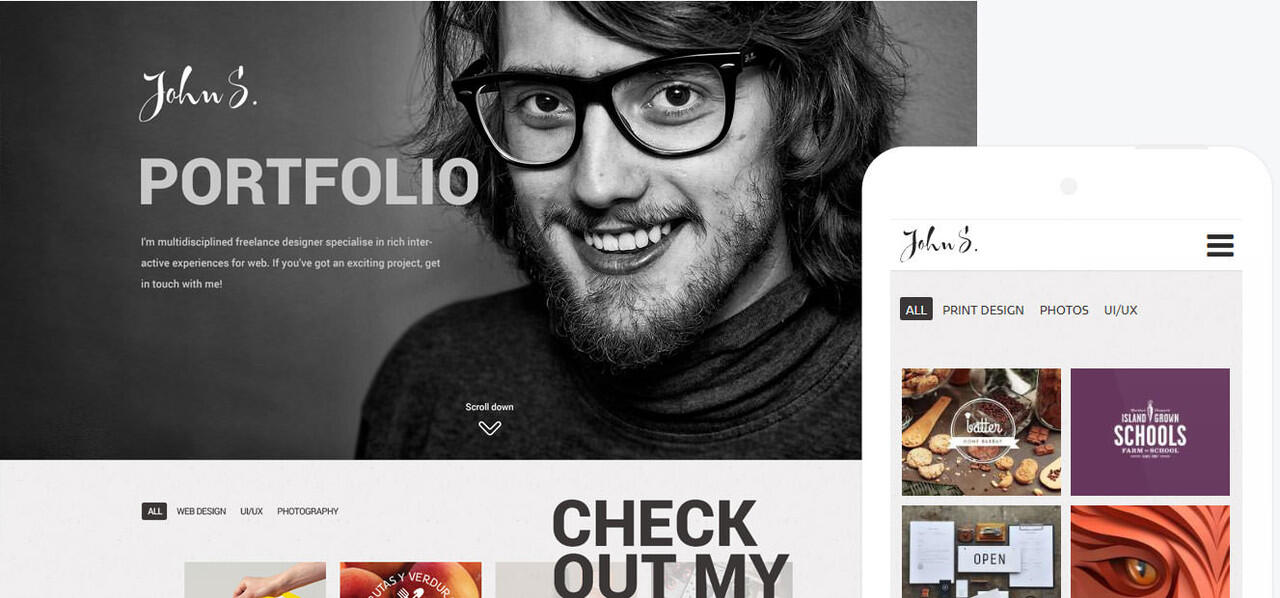
Task: Open the Batter cookies project thumbnail
Action: coord(981,432)
